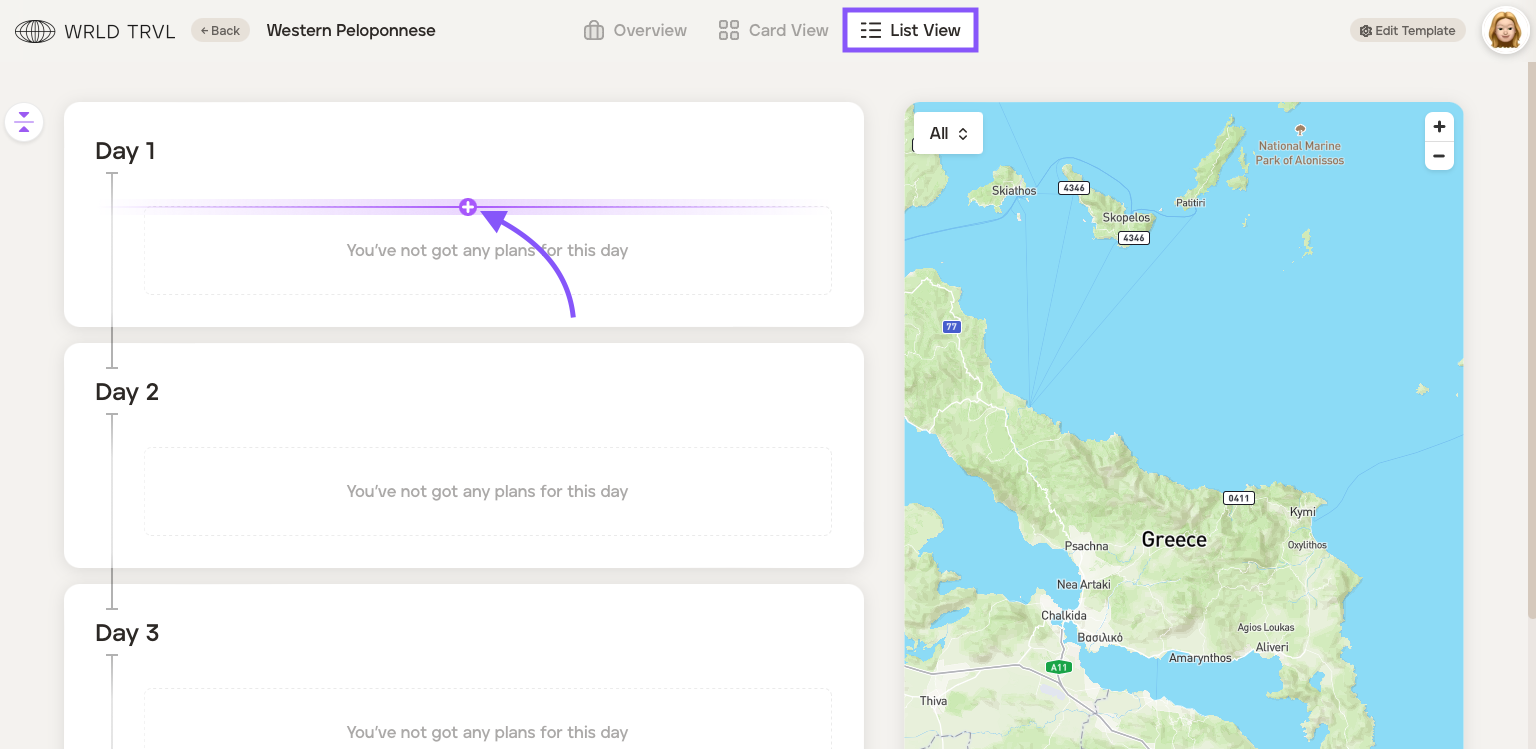Open the All filter dropdown on map
Viewport: 1536px width, 749px height.
pos(948,133)
